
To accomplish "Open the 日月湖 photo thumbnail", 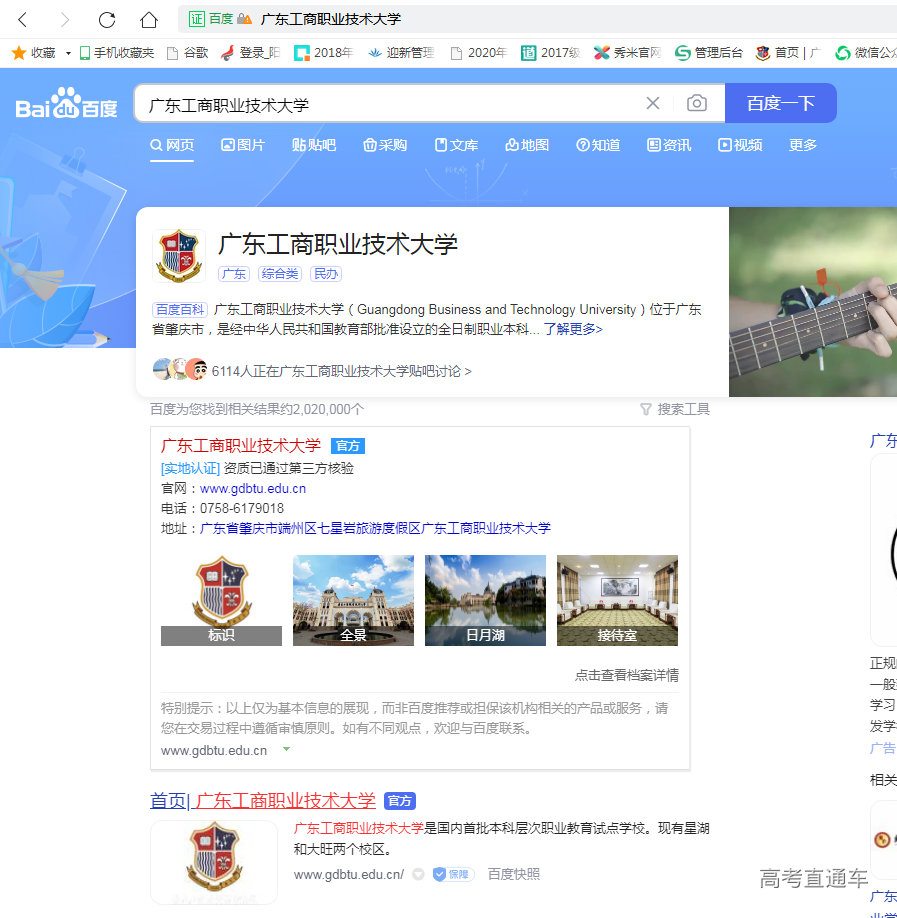I will pyautogui.click(x=485, y=600).
